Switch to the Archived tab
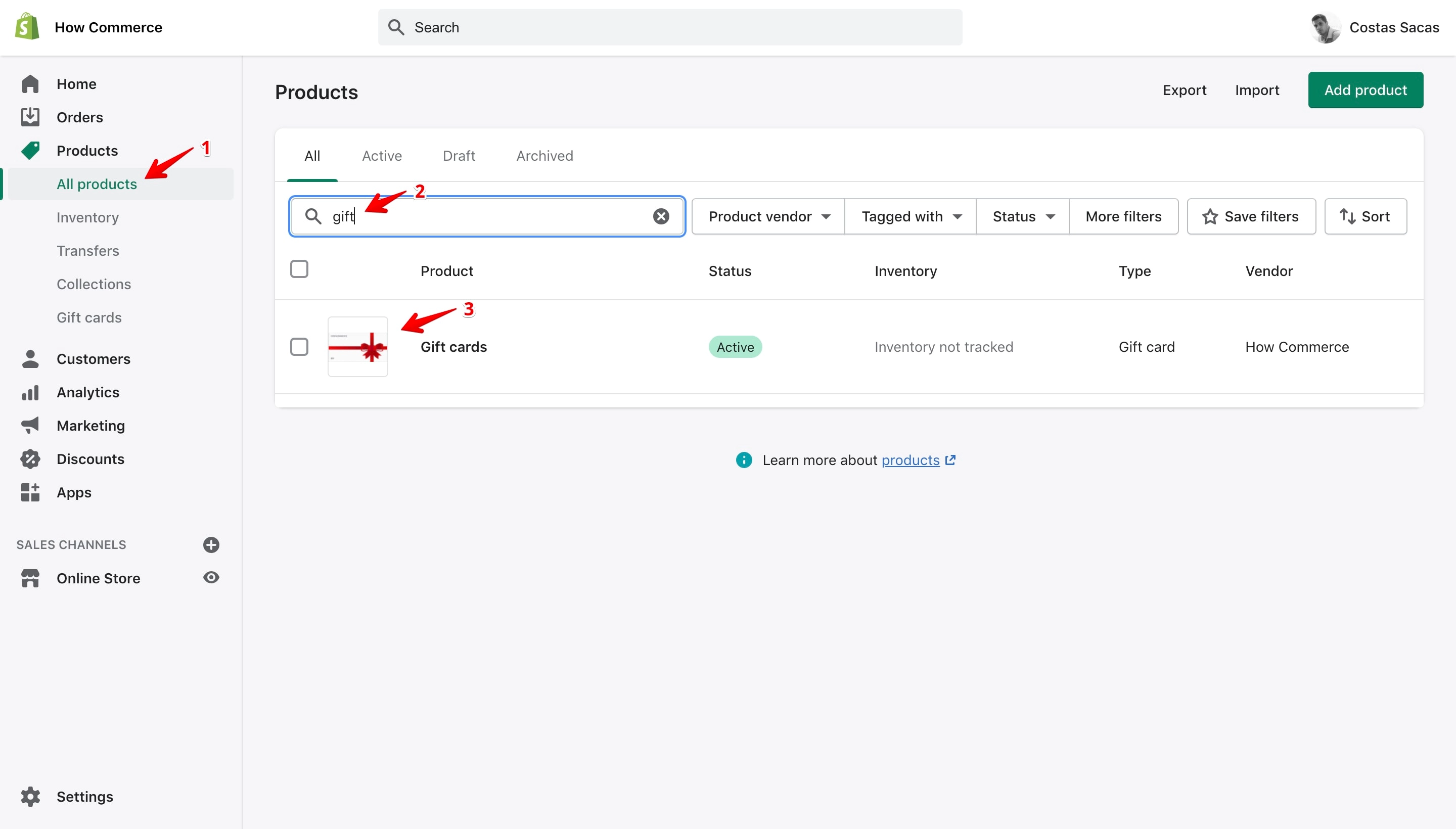This screenshot has width=1456, height=829. [x=545, y=156]
